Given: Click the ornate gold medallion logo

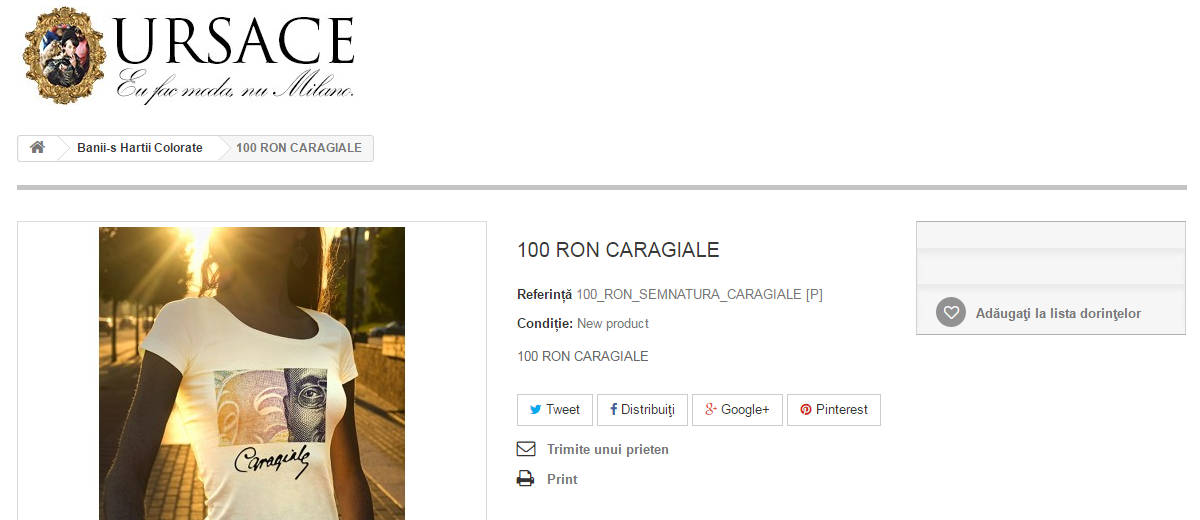Looking at the screenshot, I should [x=65, y=55].
